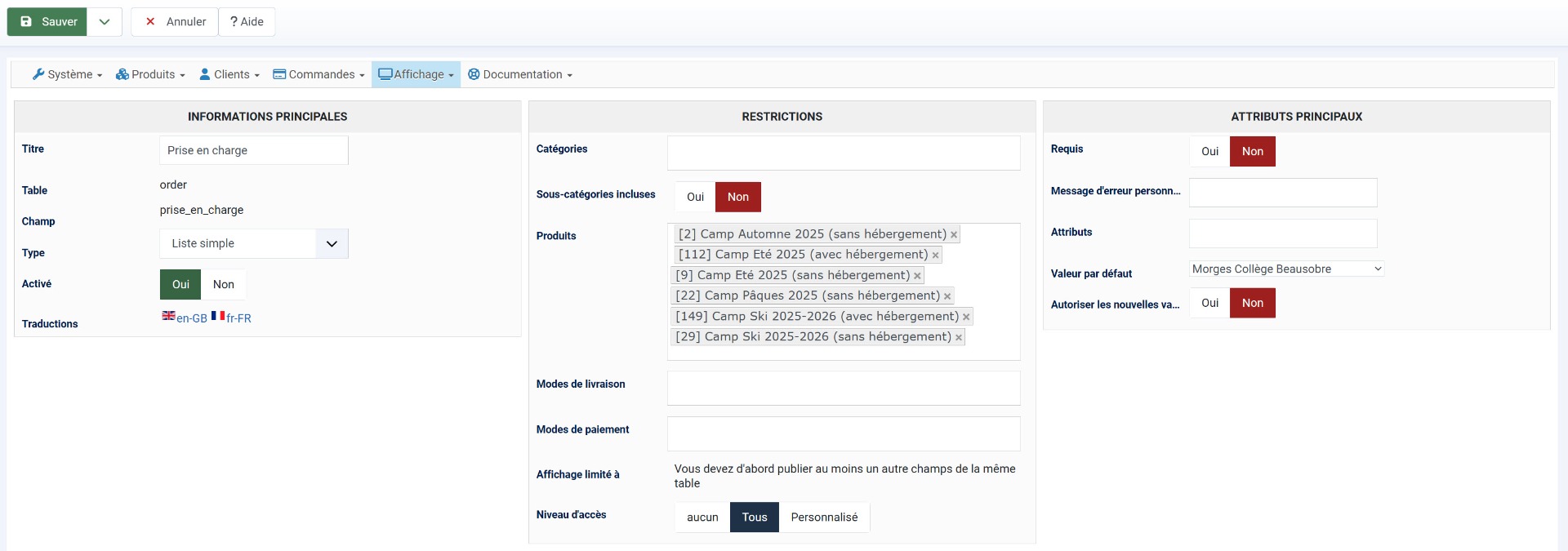Enable Sous-catégories incluses with Oui
This screenshot has height=551, width=1568.
695,197
